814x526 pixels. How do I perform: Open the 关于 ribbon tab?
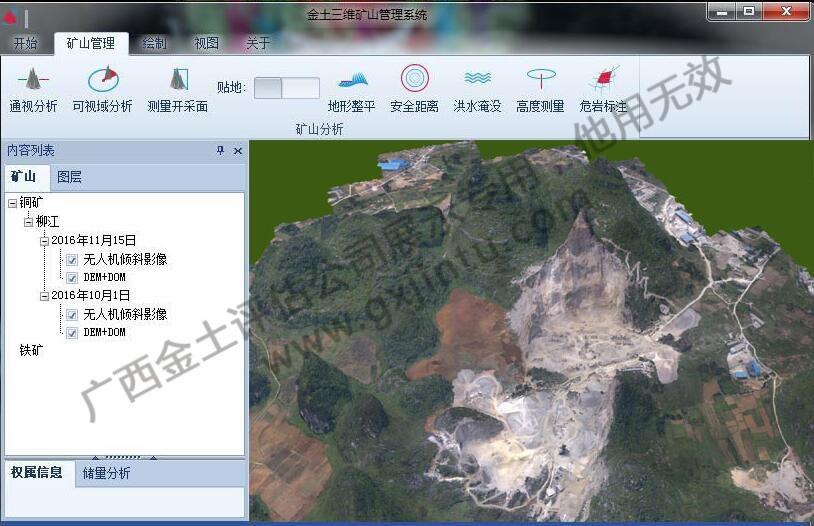point(258,43)
